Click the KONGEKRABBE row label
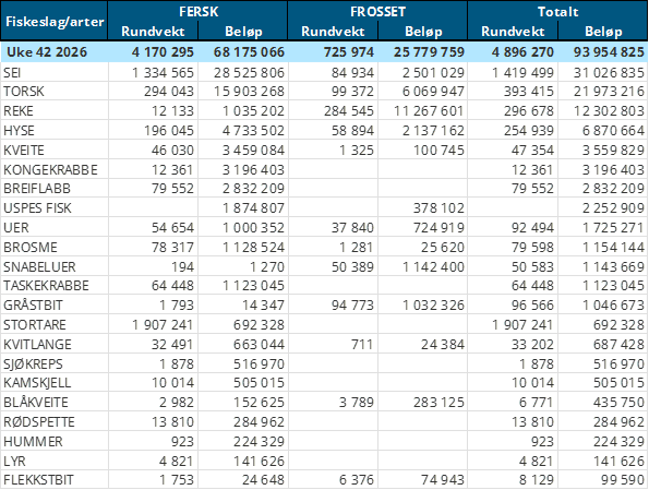 (50, 170)
